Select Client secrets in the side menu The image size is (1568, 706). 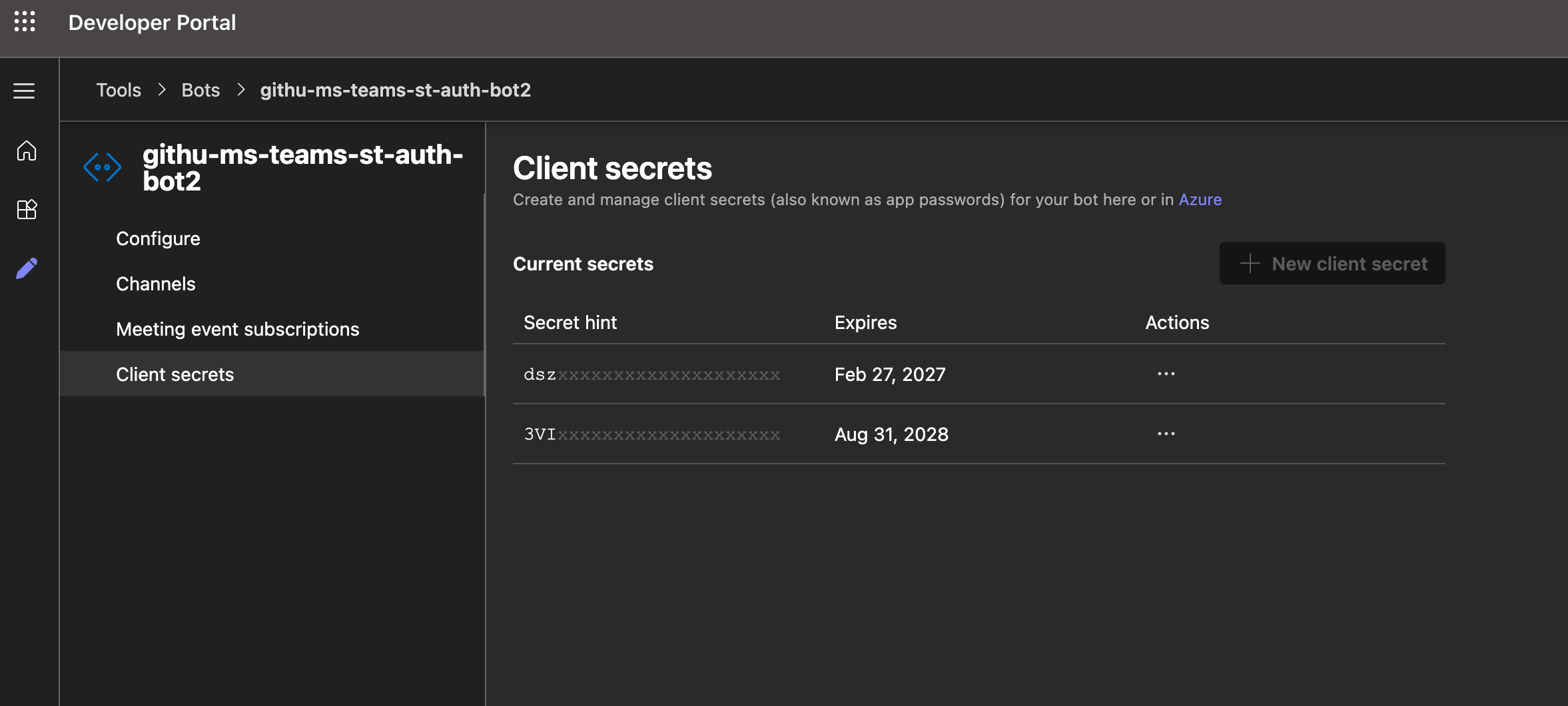pyautogui.click(x=272, y=374)
